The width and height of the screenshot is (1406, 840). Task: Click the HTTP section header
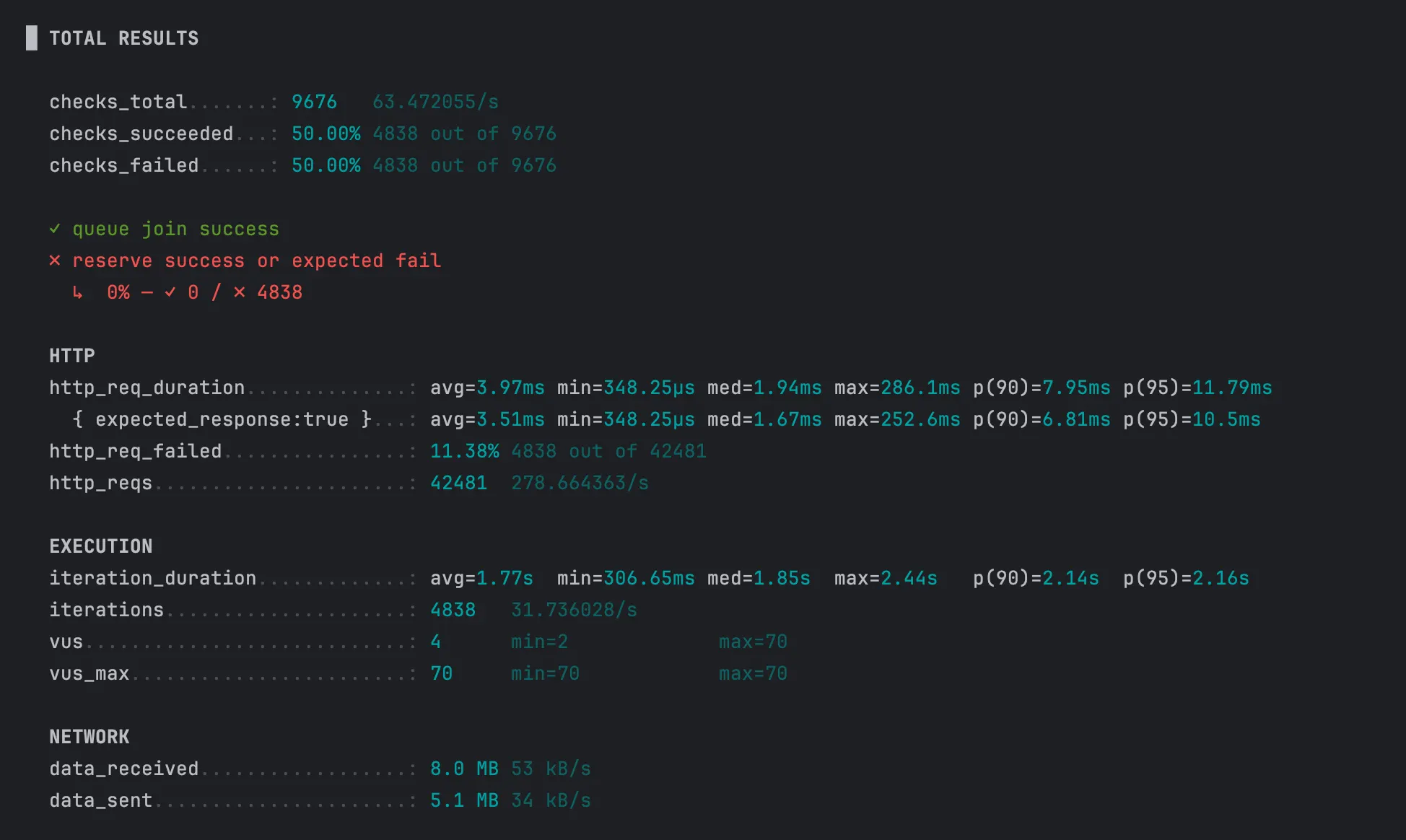[x=72, y=356]
